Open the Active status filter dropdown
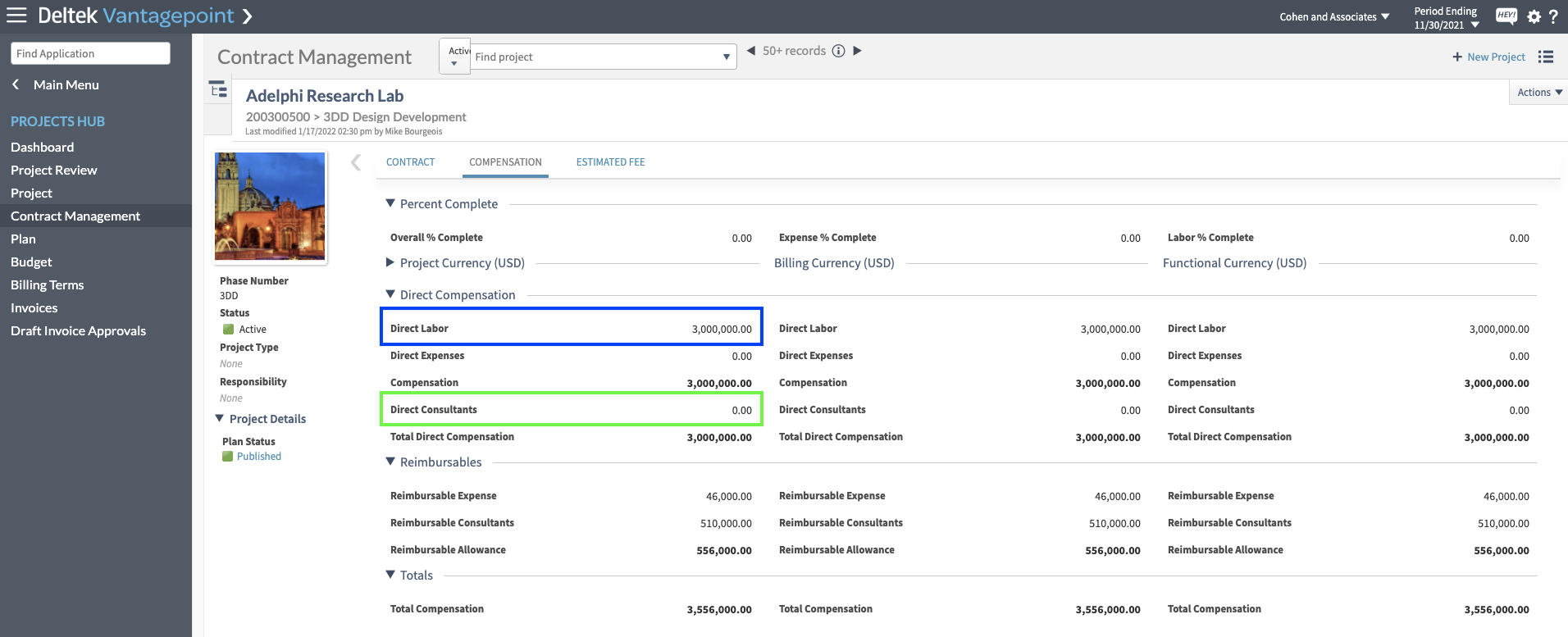The height and width of the screenshot is (637, 1568). pyautogui.click(x=455, y=57)
